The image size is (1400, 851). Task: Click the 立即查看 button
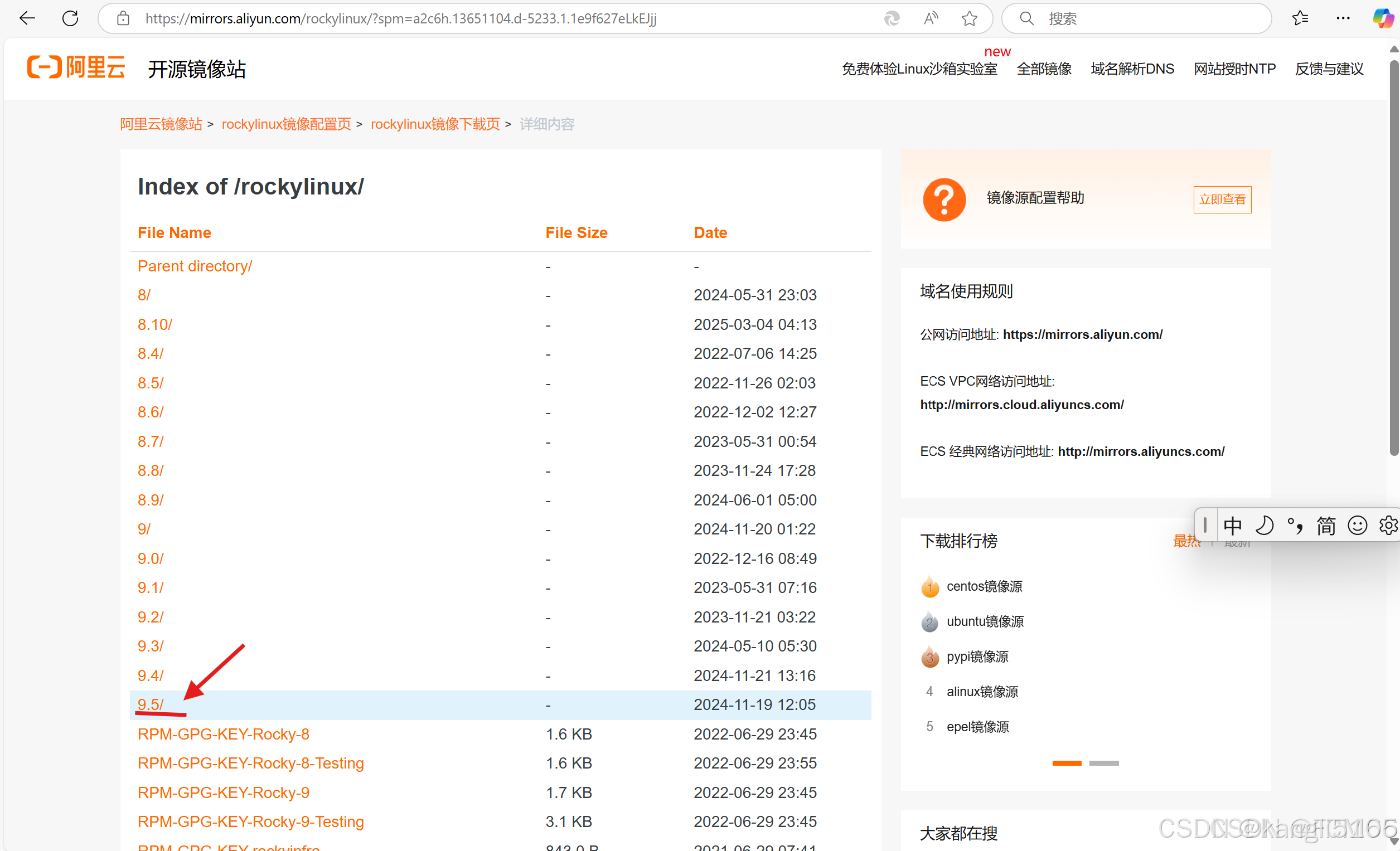[x=1222, y=200]
